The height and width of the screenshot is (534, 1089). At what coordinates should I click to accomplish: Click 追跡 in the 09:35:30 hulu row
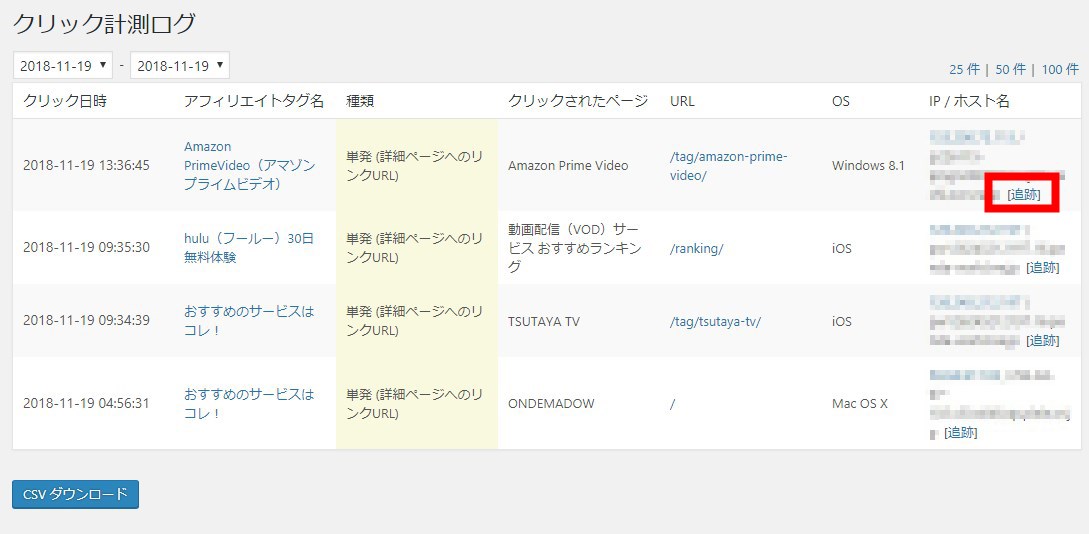1043,267
